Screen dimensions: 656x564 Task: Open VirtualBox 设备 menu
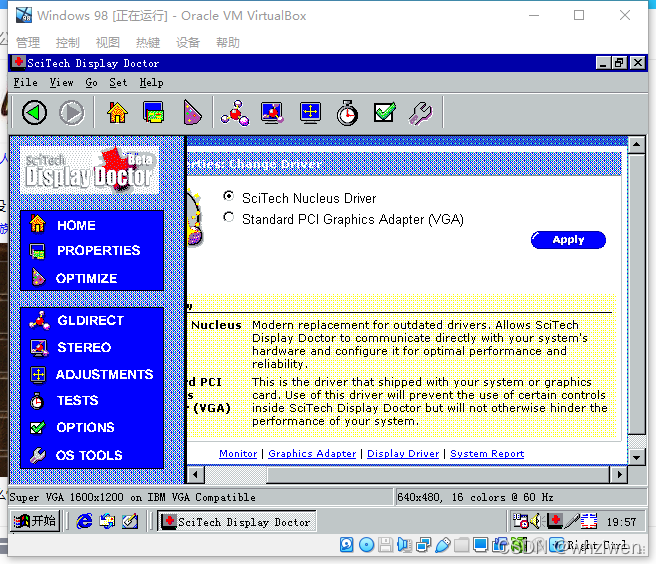click(188, 42)
